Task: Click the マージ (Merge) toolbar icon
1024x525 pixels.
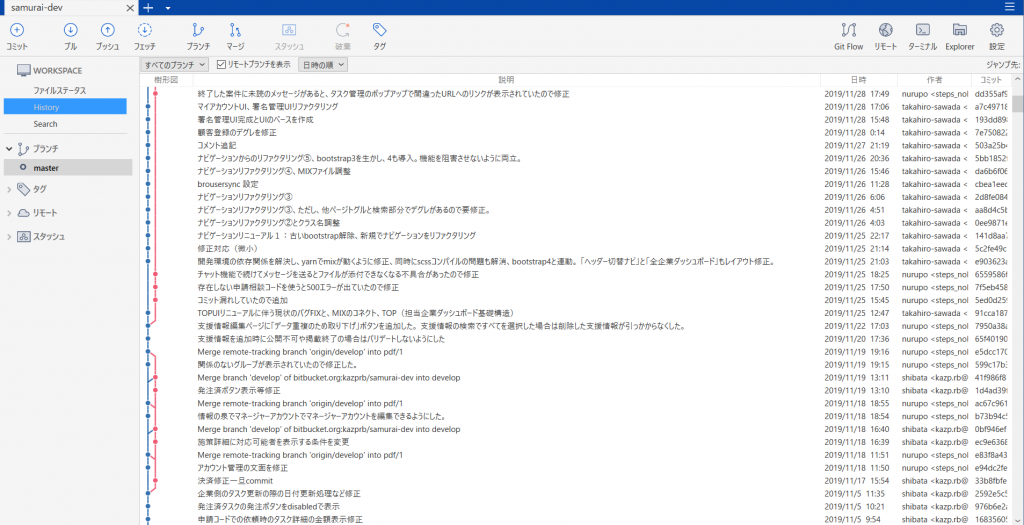Action: tap(235, 35)
